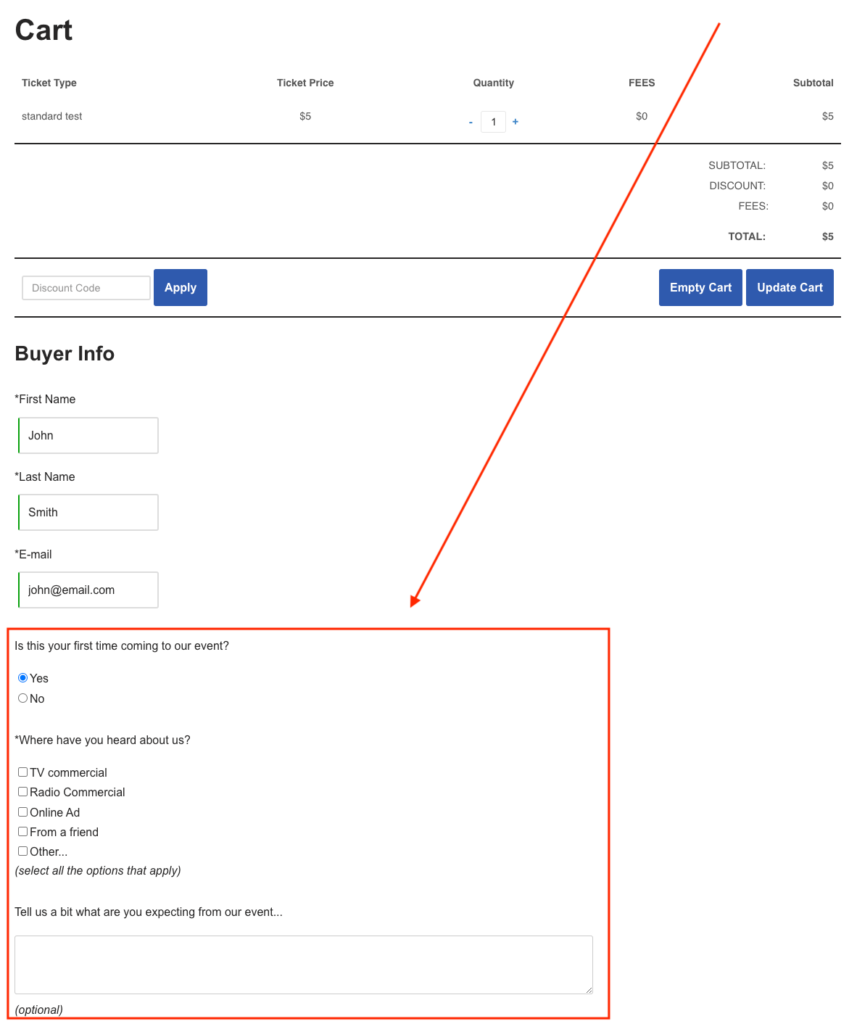
Task: Click 'Where have you heard about us?' question
Action: pyautogui.click(x=103, y=740)
